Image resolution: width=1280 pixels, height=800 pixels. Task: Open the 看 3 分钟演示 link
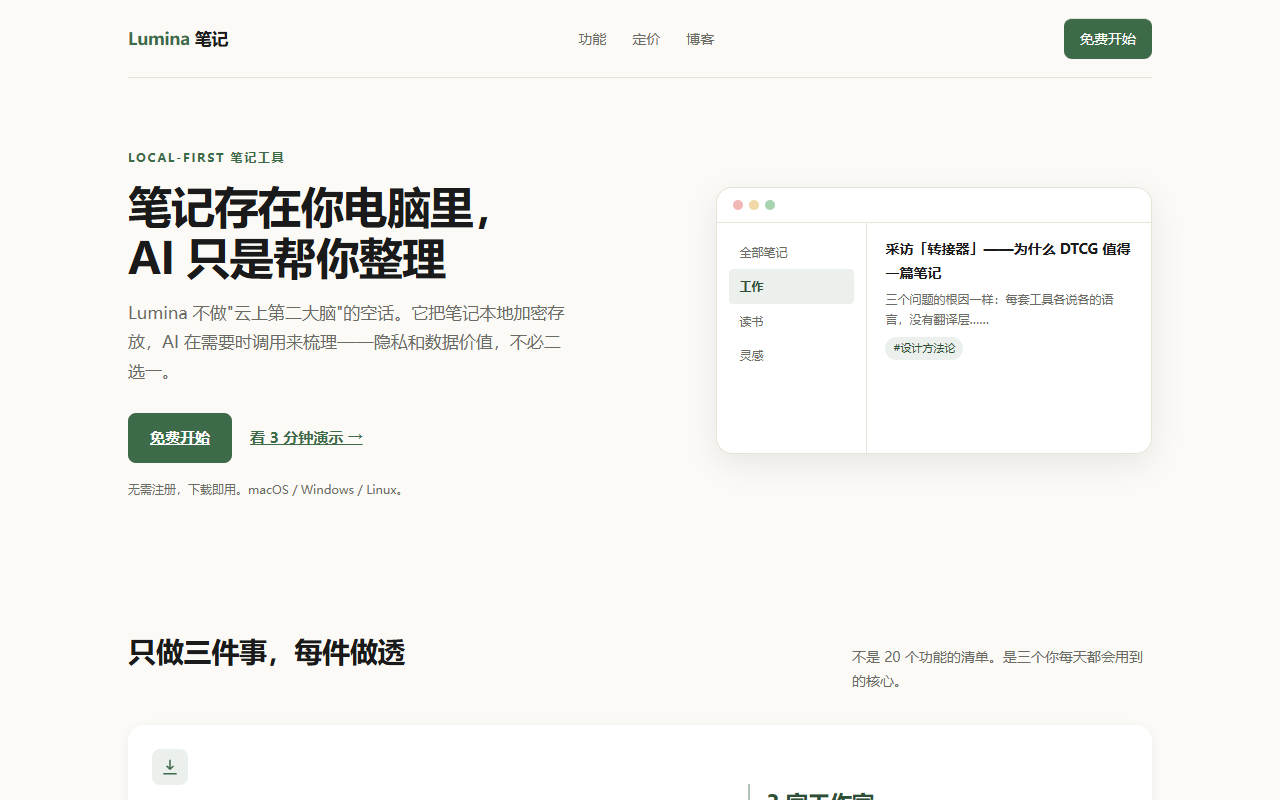tap(306, 438)
